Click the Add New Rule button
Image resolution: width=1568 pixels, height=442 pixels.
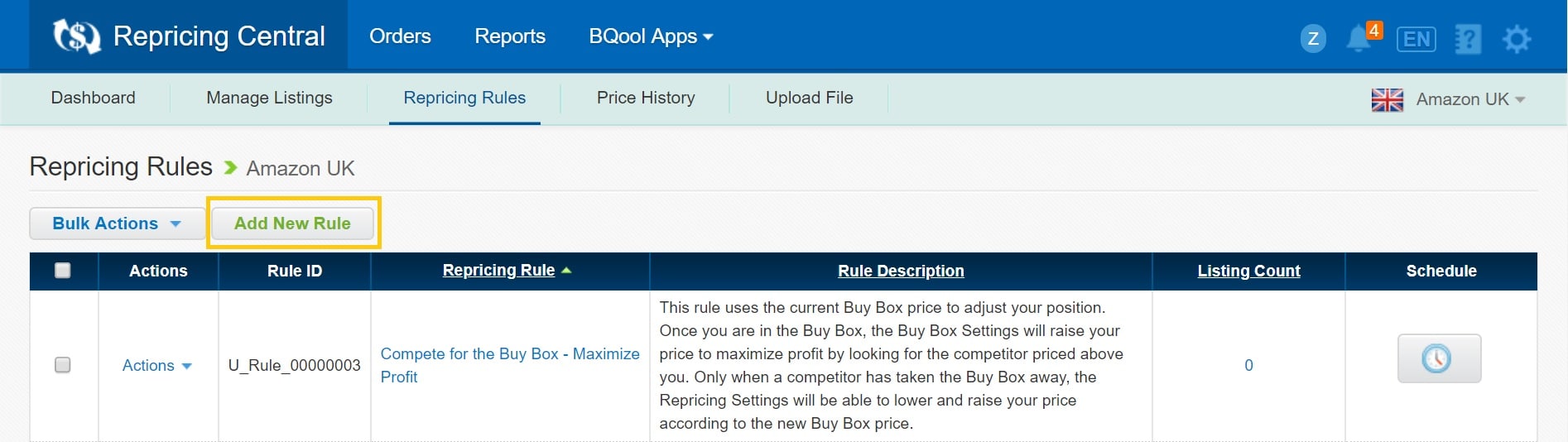point(292,223)
